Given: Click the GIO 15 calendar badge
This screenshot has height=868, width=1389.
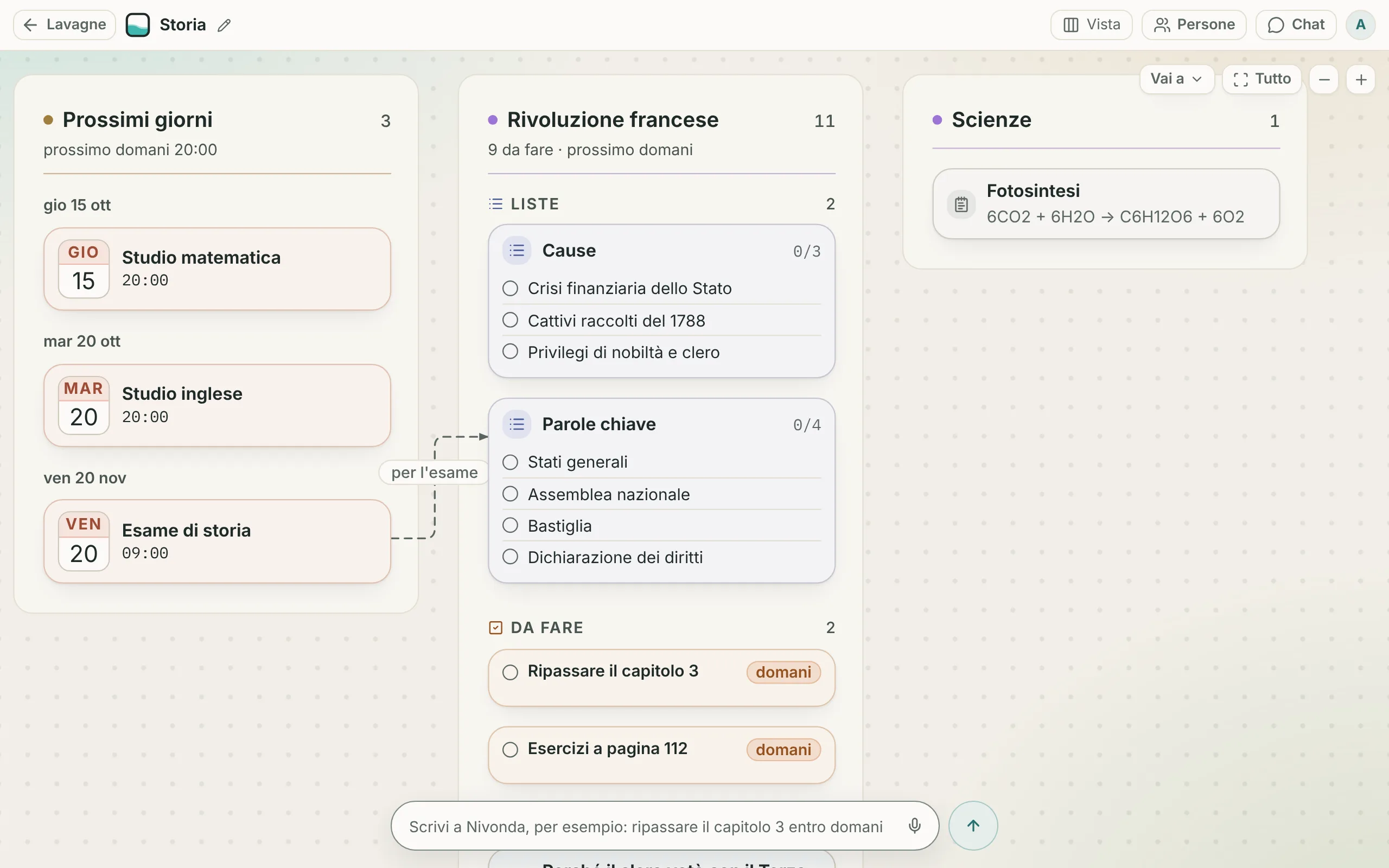Looking at the screenshot, I should pyautogui.click(x=84, y=269).
